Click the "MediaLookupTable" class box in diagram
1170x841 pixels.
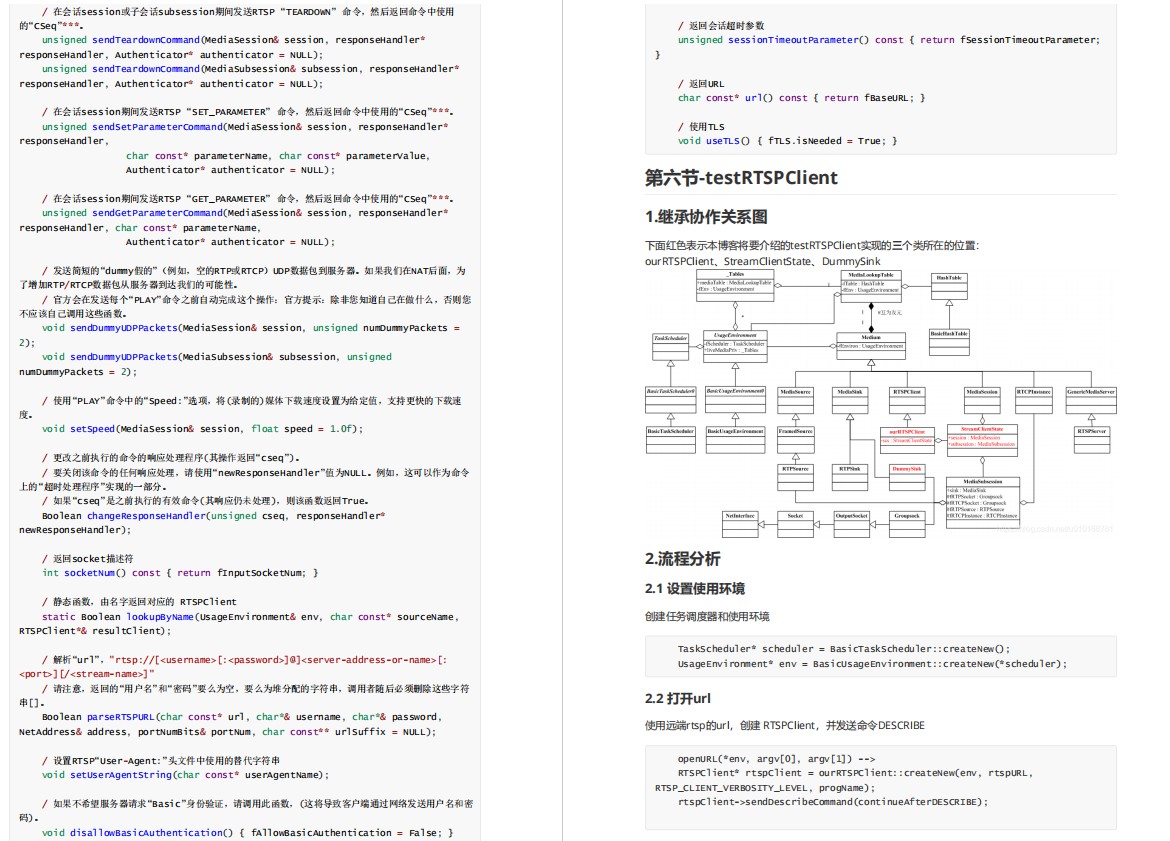tap(871, 287)
